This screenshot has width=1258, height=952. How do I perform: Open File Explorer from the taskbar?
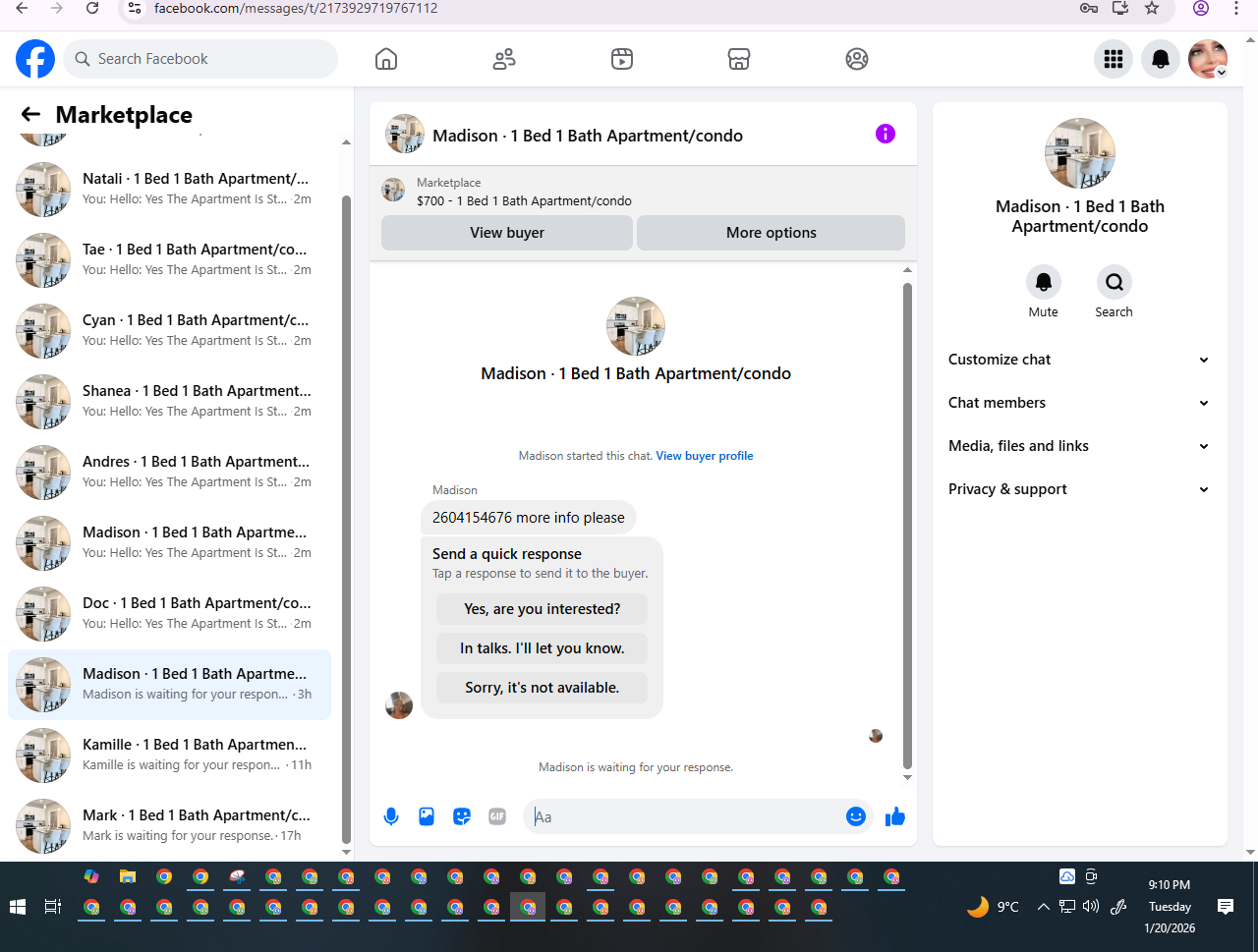tap(128, 876)
